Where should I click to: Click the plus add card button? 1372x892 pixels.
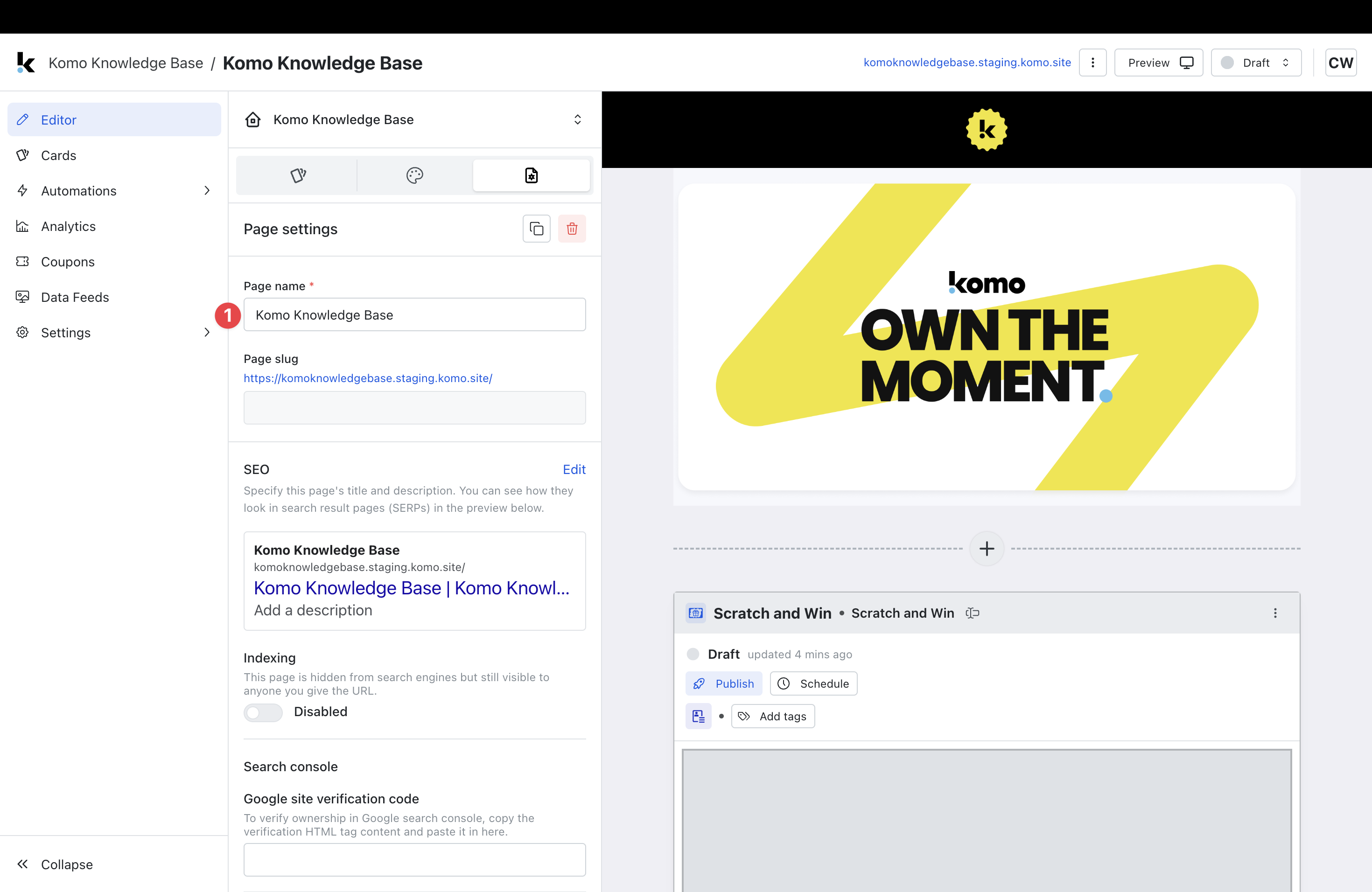[x=987, y=549]
